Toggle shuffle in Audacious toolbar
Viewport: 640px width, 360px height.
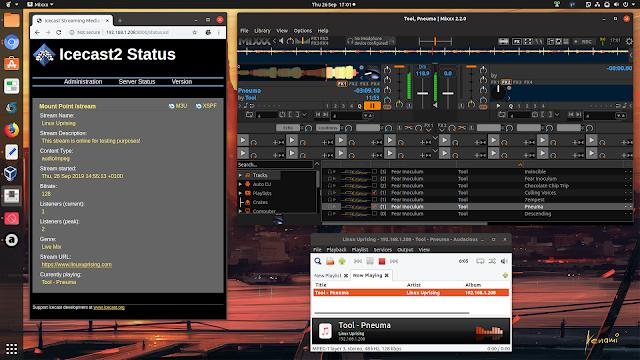tap(492, 261)
